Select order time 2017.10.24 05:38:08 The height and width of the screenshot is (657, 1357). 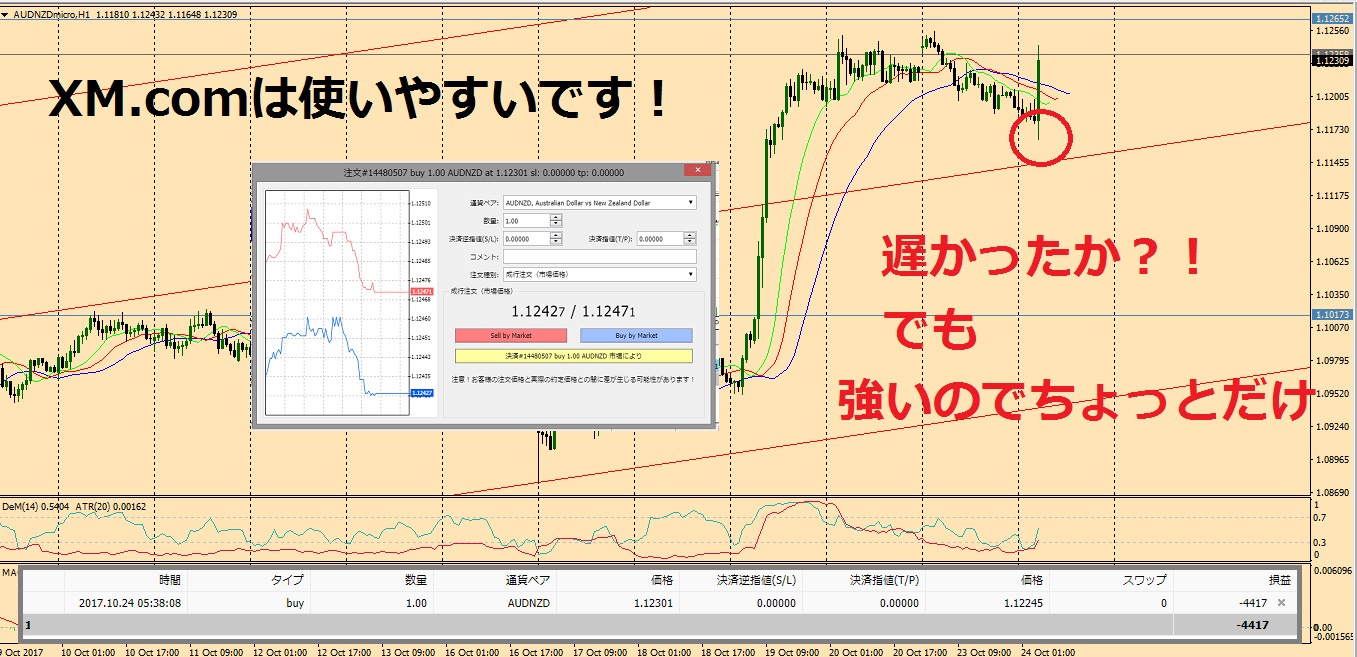(131, 603)
